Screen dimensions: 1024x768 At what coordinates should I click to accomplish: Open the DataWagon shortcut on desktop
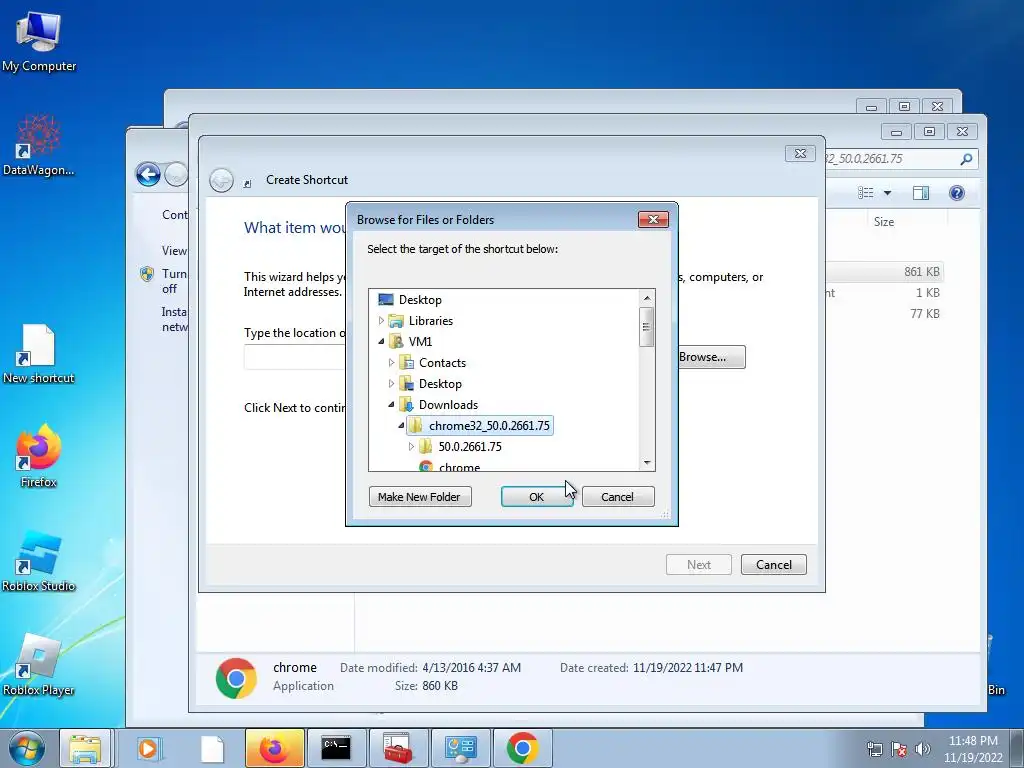(39, 145)
